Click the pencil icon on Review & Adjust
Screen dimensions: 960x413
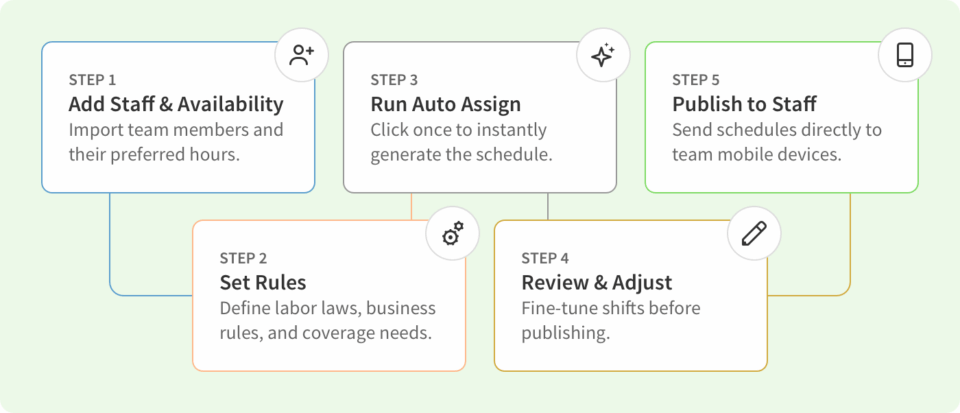(754, 234)
